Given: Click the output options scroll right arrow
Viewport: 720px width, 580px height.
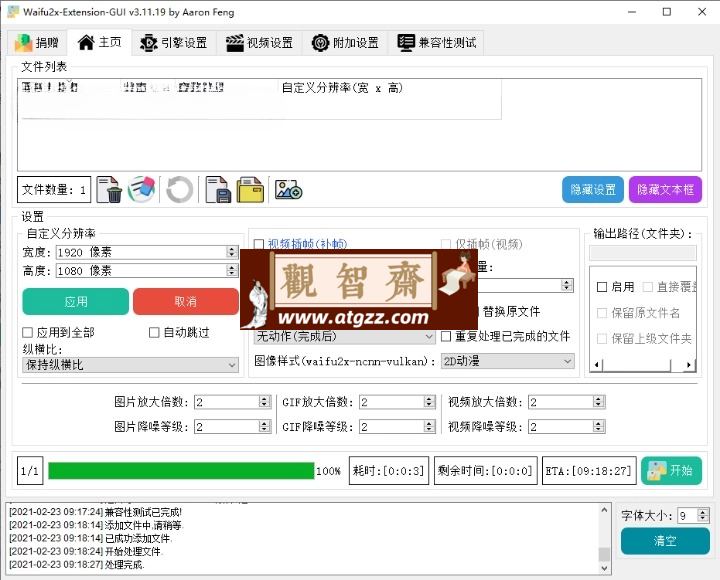Looking at the screenshot, I should [x=689, y=365].
